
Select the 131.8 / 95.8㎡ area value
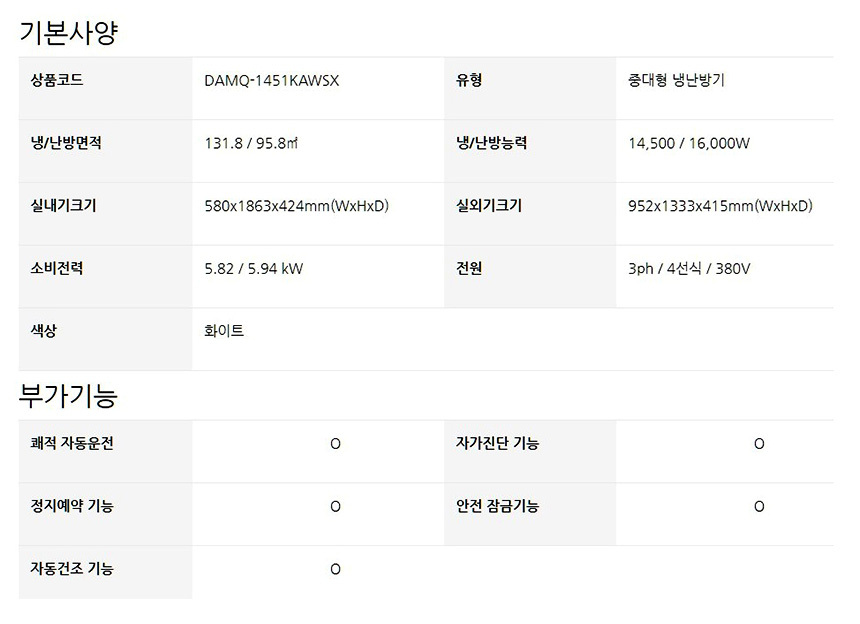pos(251,144)
